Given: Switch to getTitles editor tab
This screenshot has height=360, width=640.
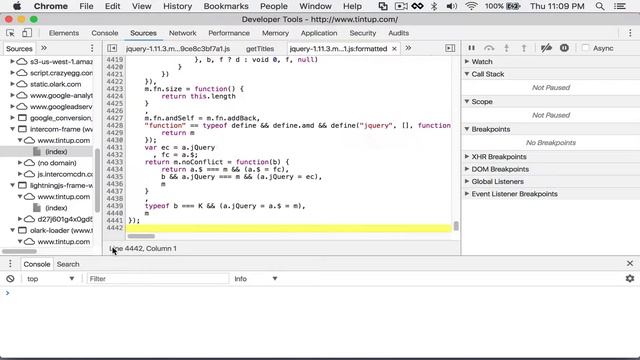Looking at the screenshot, I should tap(260, 49).
